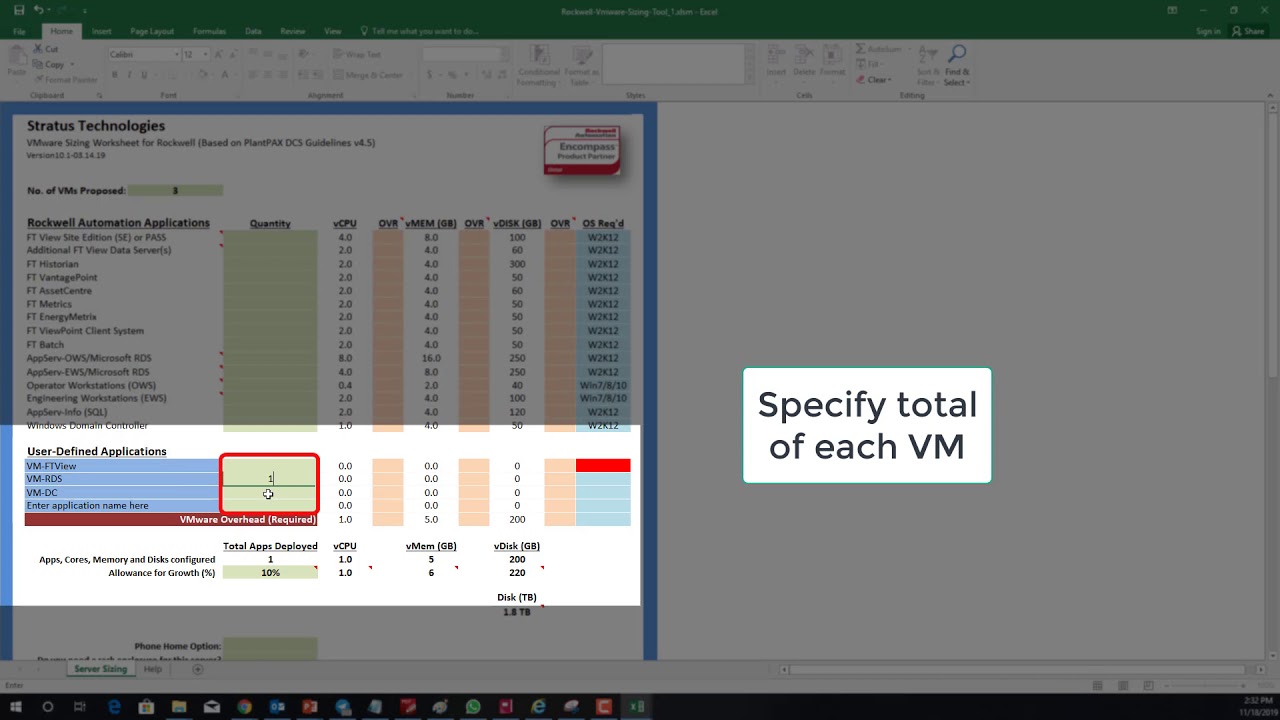This screenshot has width=1280, height=720.
Task: Switch to the Data tab
Action: click(x=253, y=31)
